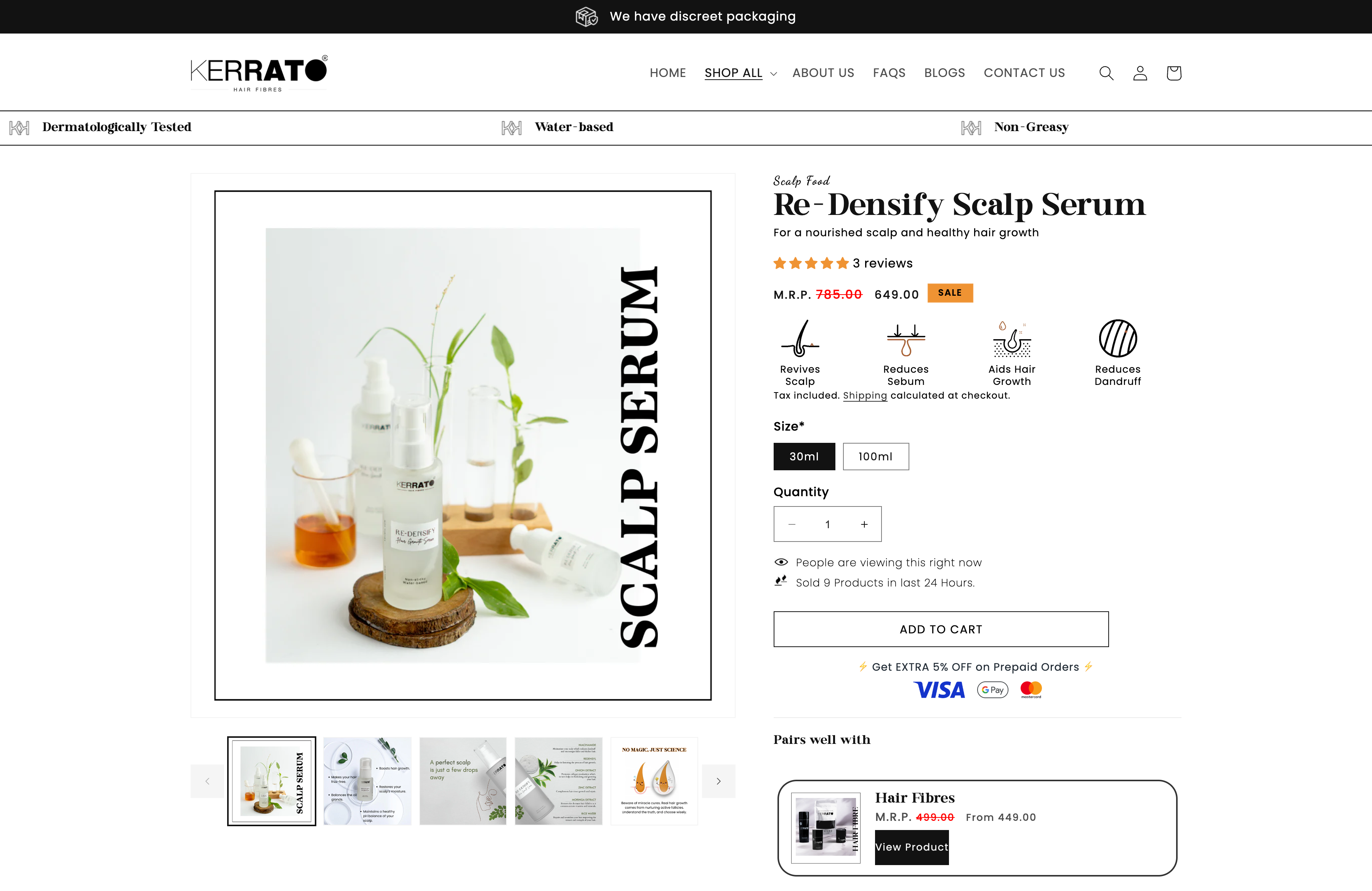Click the ADD TO CART button

(941, 629)
